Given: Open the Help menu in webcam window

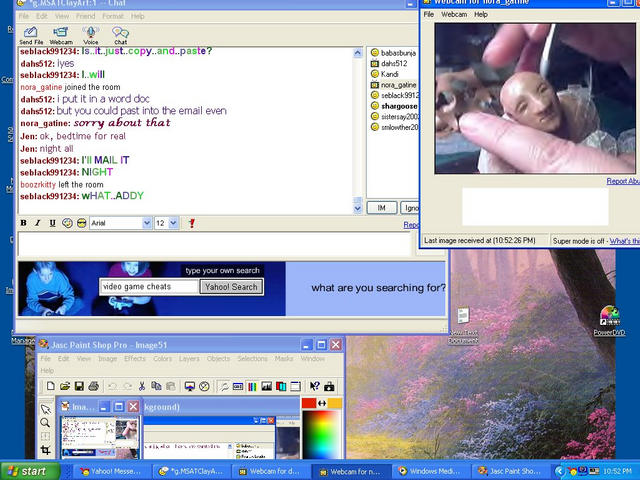Looking at the screenshot, I should coord(481,14).
